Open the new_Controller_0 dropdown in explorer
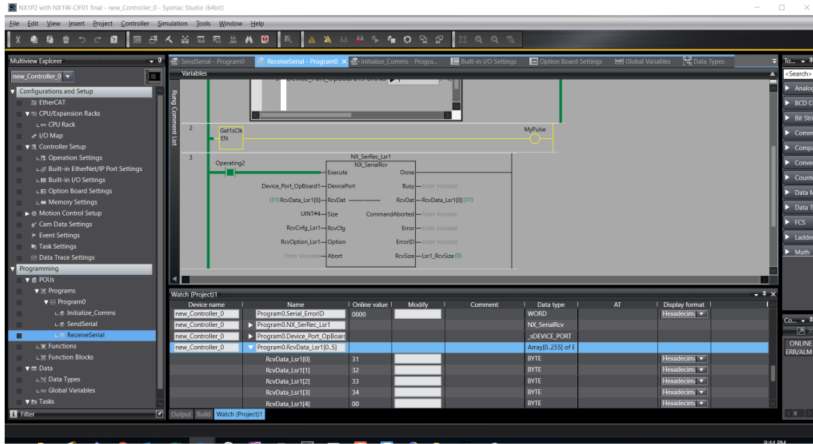This screenshot has height=444, width=813. pyautogui.click(x=68, y=76)
